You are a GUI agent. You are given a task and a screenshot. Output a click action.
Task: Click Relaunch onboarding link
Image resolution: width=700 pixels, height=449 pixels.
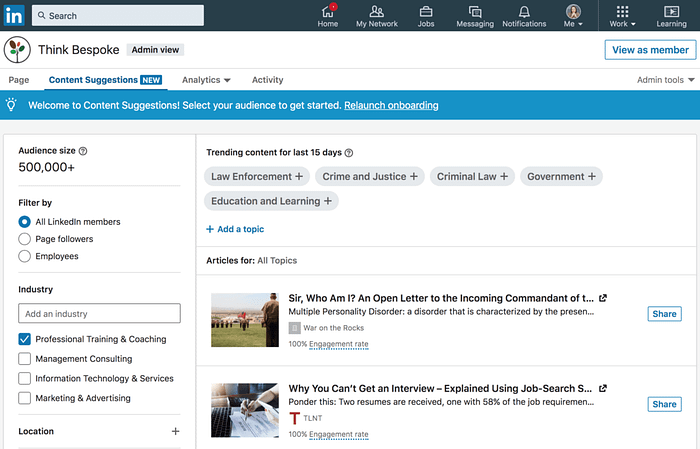pos(391,105)
